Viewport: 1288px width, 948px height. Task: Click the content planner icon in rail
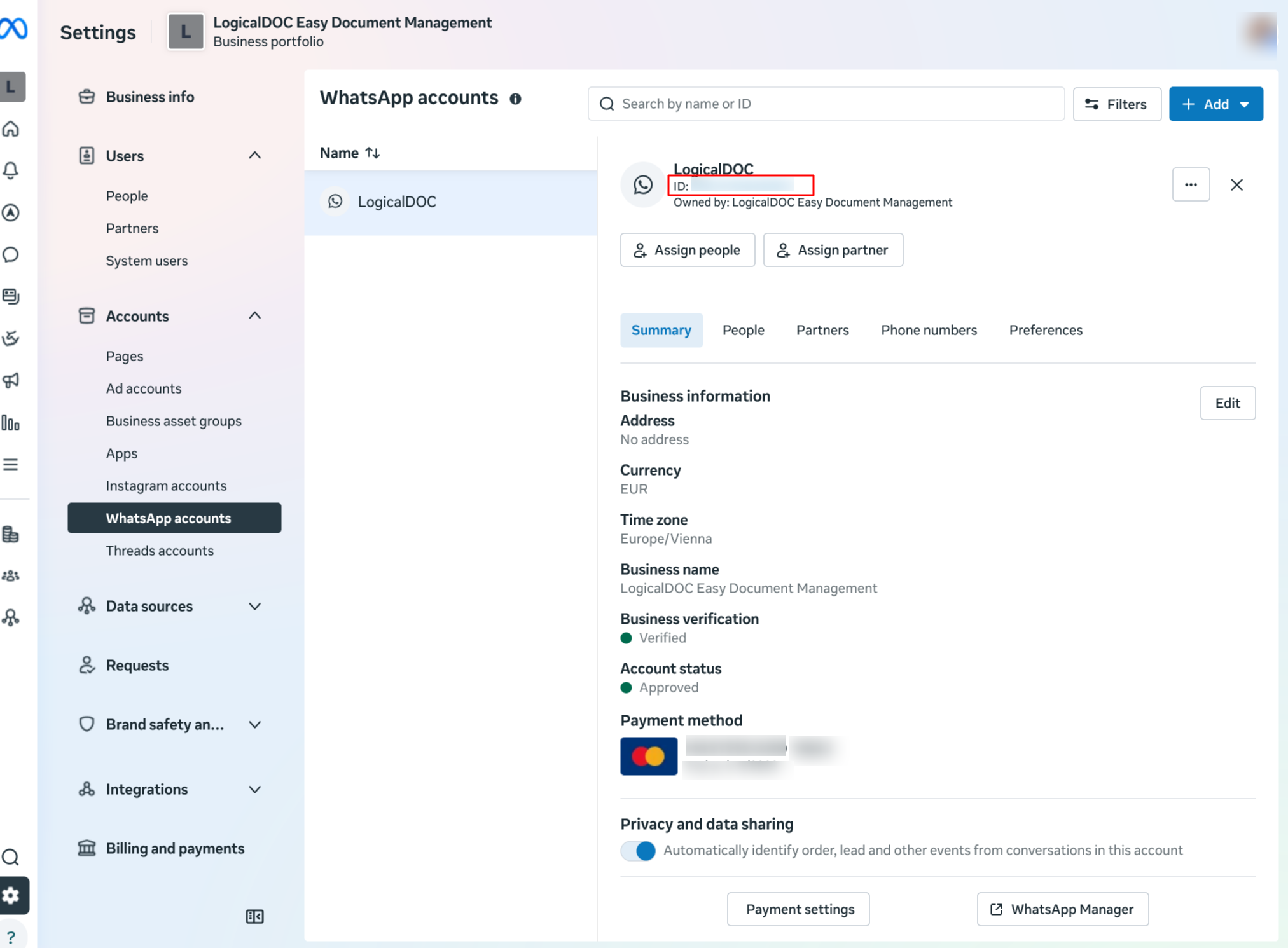coord(11,296)
